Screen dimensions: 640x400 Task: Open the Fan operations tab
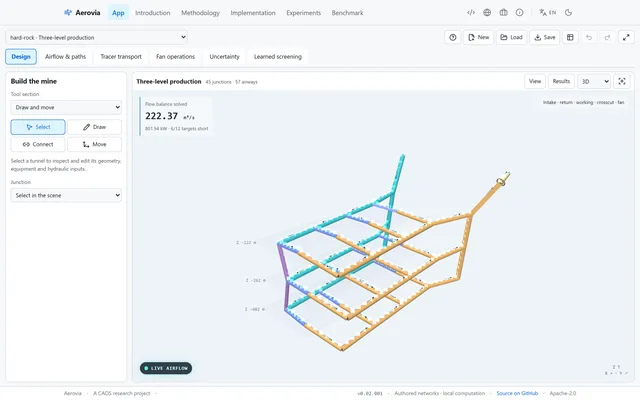[x=176, y=57]
